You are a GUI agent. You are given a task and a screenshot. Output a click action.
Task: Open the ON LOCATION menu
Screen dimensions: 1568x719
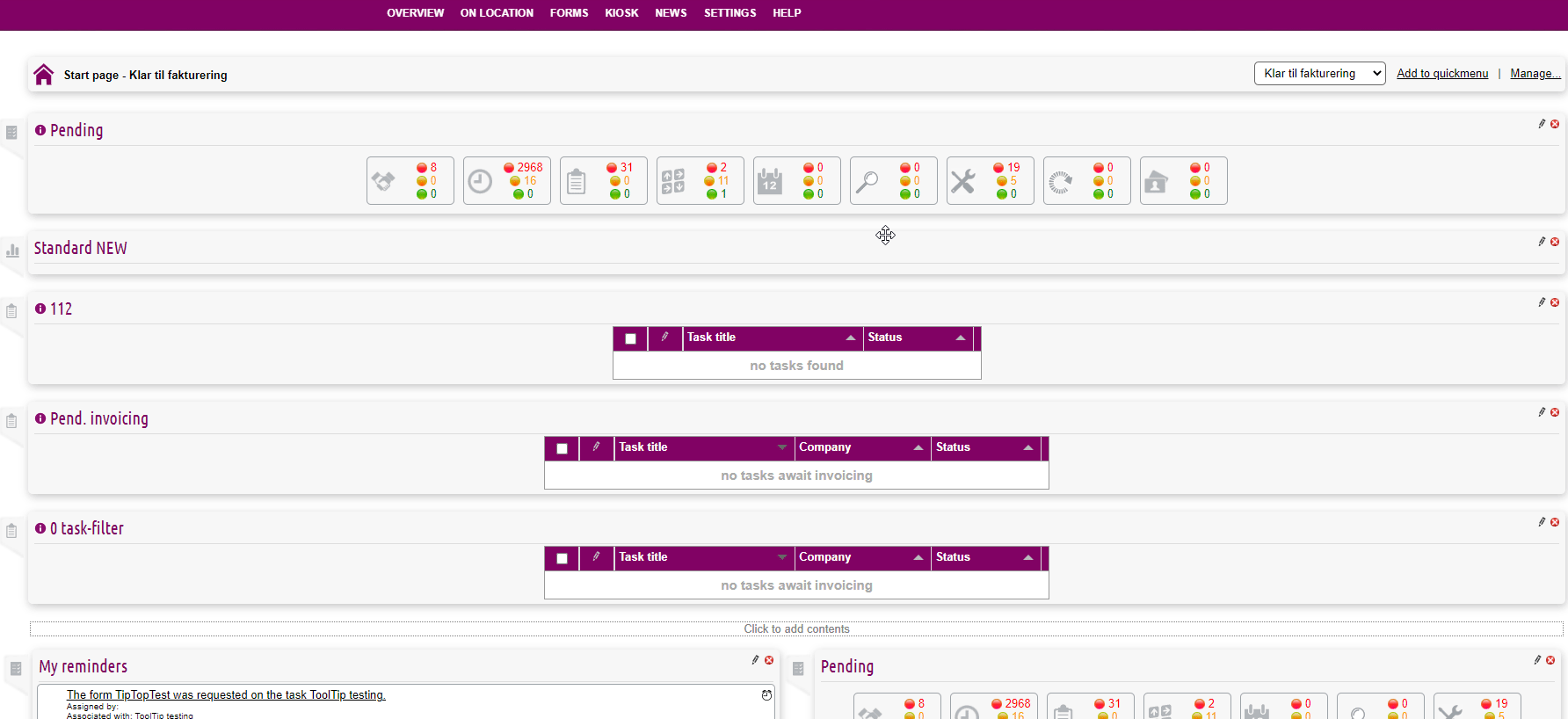pos(497,13)
